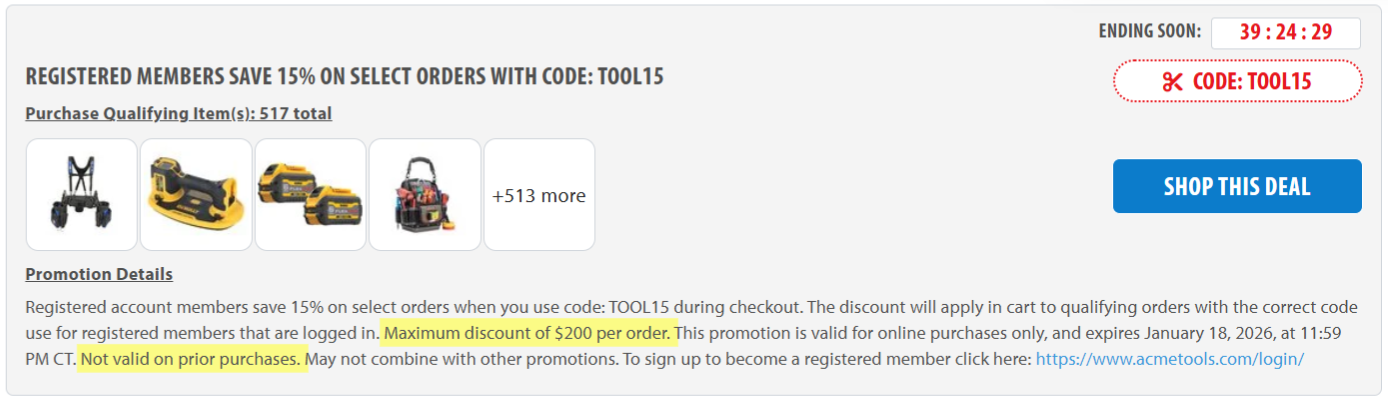Click the scissors icon on coupon badge
The width and height of the screenshot is (1388, 413).
[1173, 82]
